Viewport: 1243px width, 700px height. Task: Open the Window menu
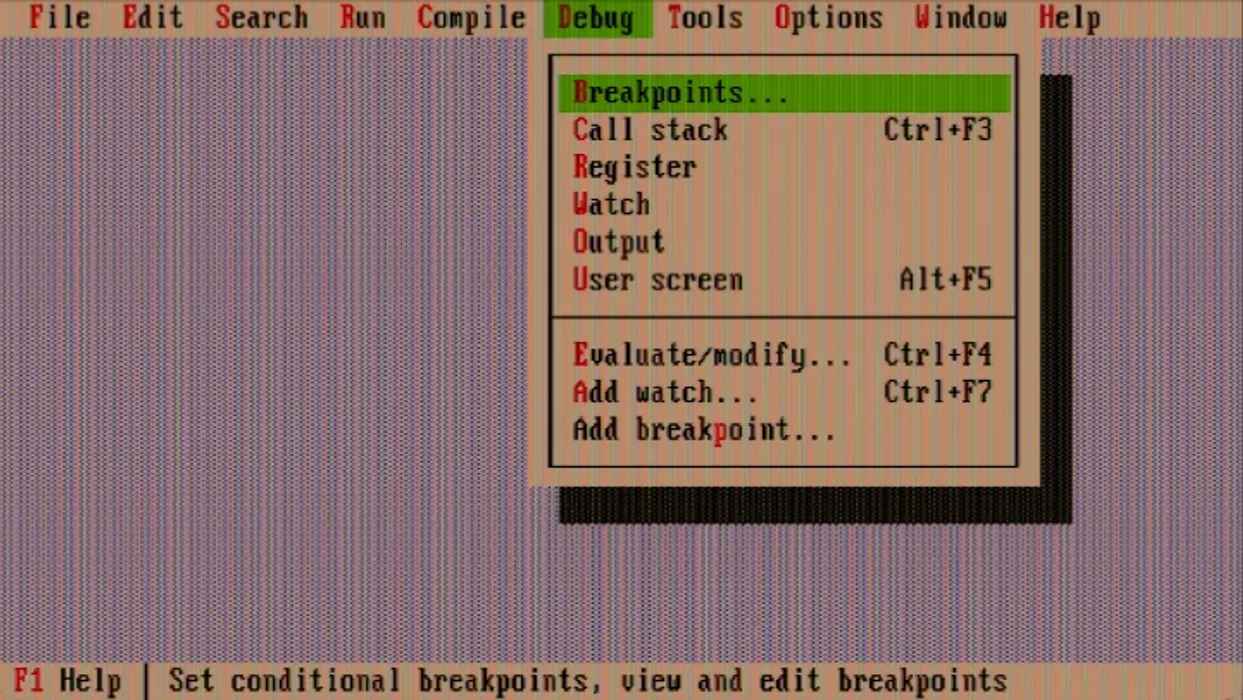click(x=961, y=18)
